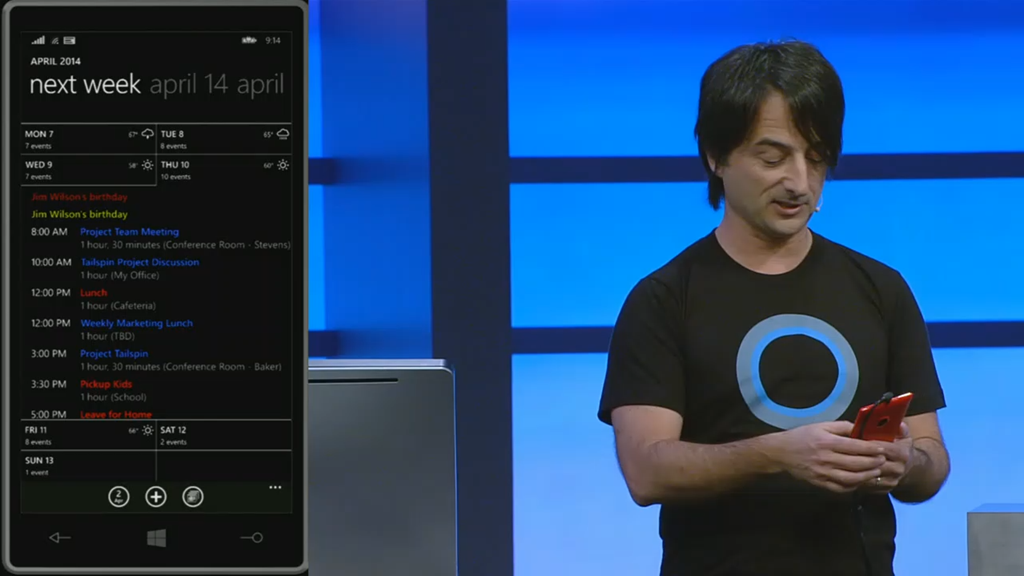1024x576 pixels.
Task: Tap the phone's search button
Action: (x=252, y=537)
